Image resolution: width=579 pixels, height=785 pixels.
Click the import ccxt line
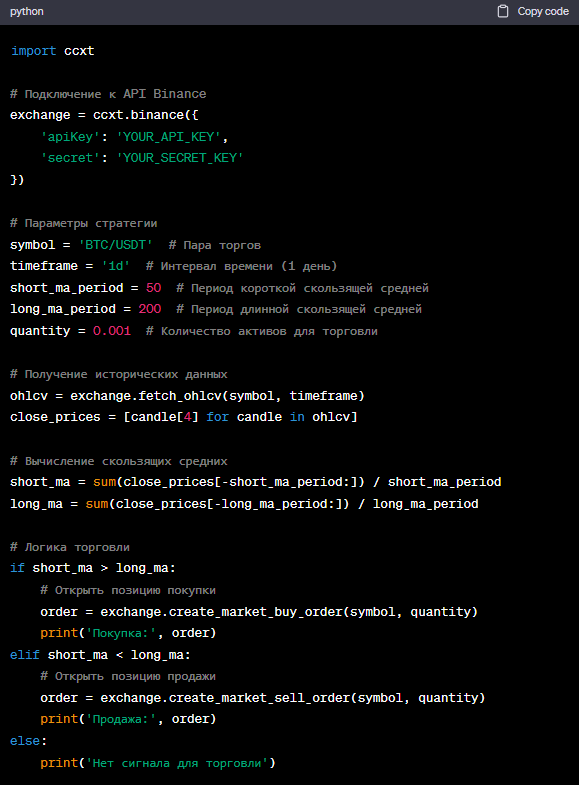tap(53, 51)
